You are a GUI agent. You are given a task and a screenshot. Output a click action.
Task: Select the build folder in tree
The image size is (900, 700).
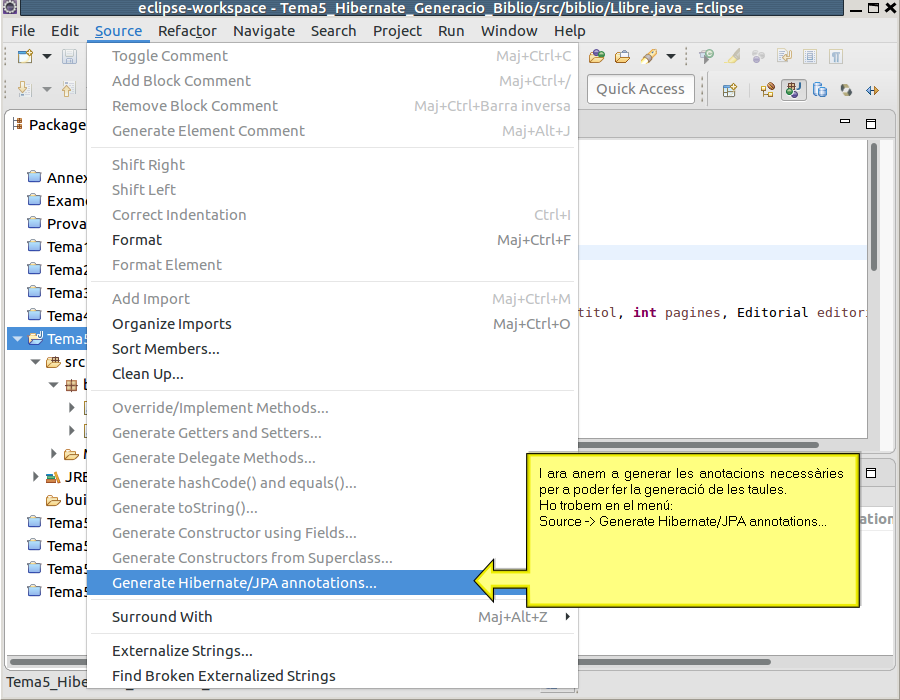click(65, 500)
